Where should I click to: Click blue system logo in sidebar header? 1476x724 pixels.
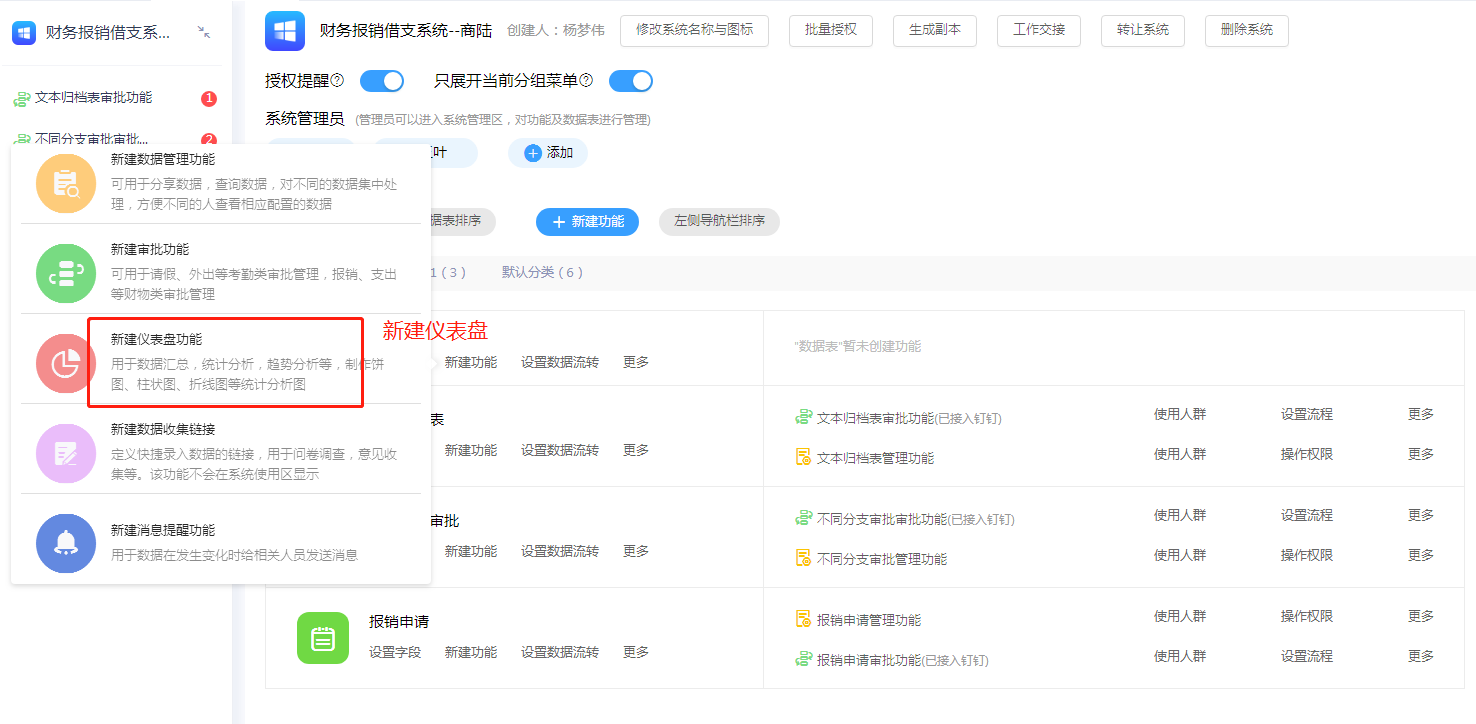pos(24,33)
